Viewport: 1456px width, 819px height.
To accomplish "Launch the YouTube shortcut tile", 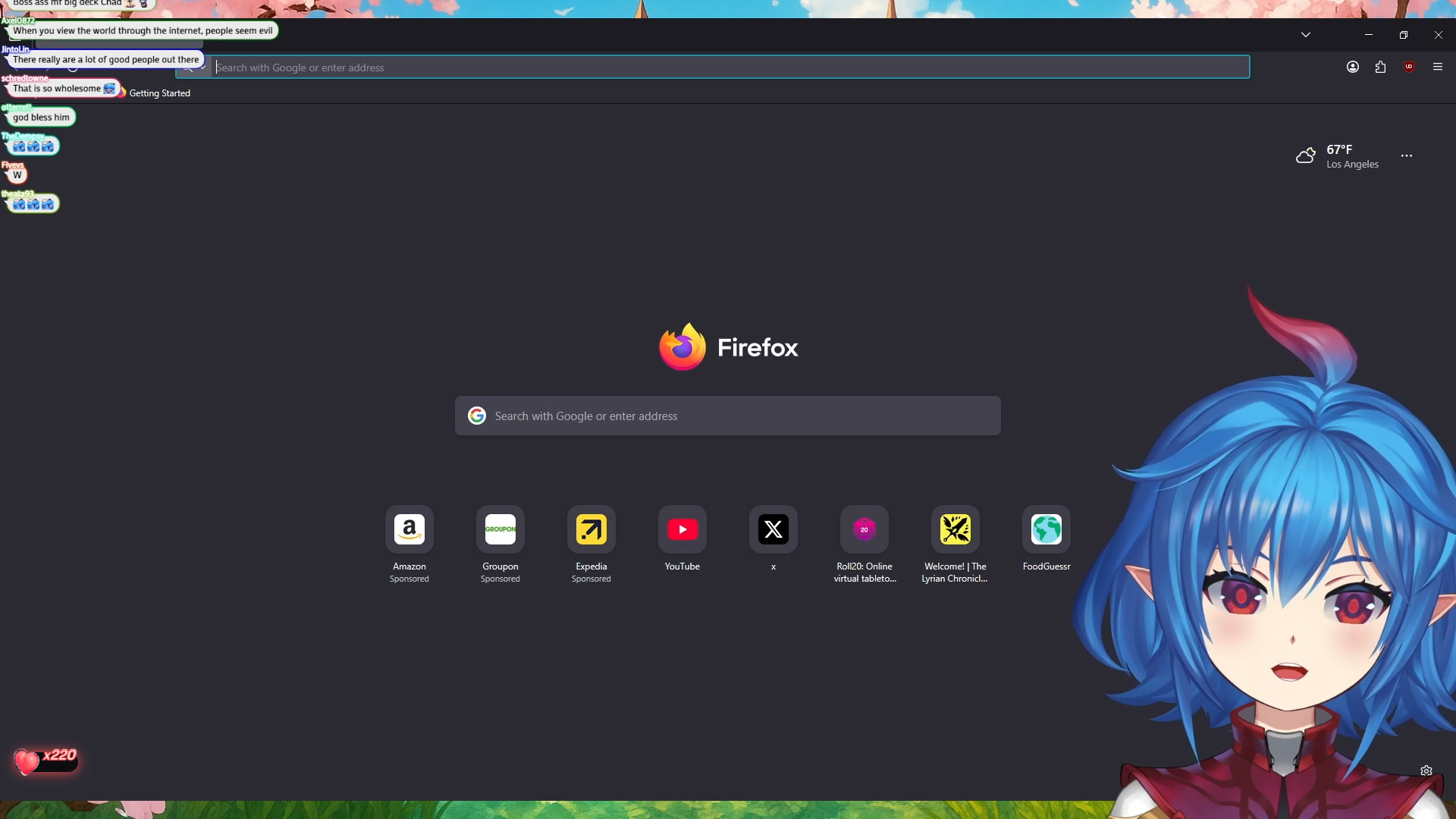I will [682, 529].
